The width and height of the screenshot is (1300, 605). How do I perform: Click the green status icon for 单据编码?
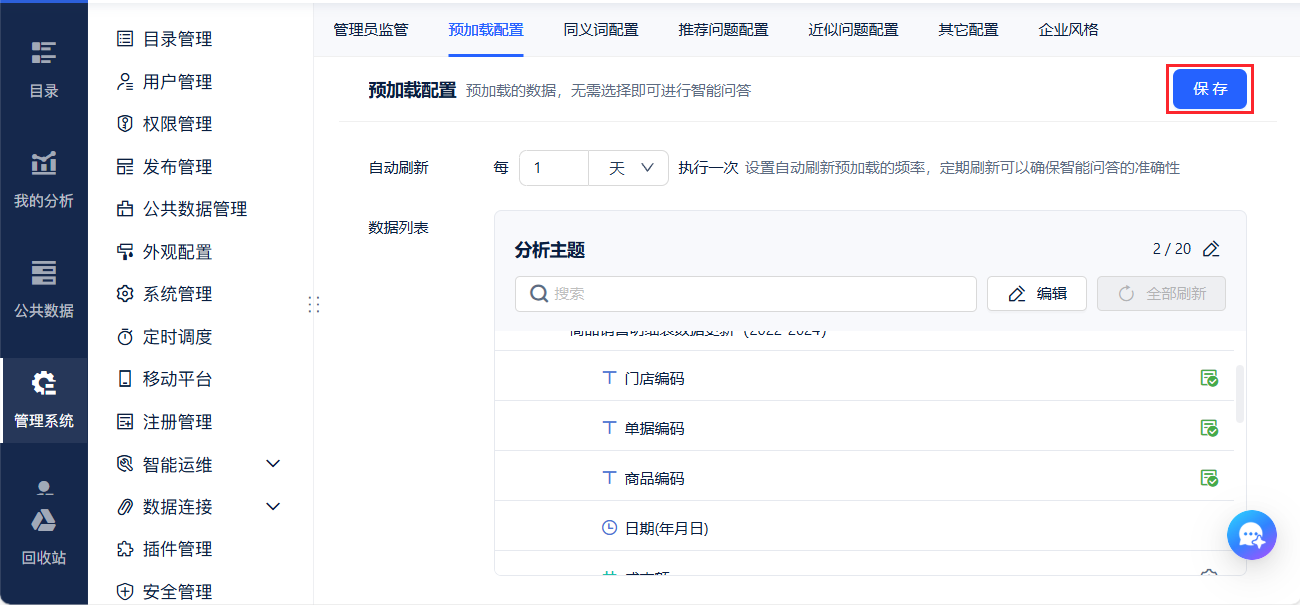pos(1209,428)
